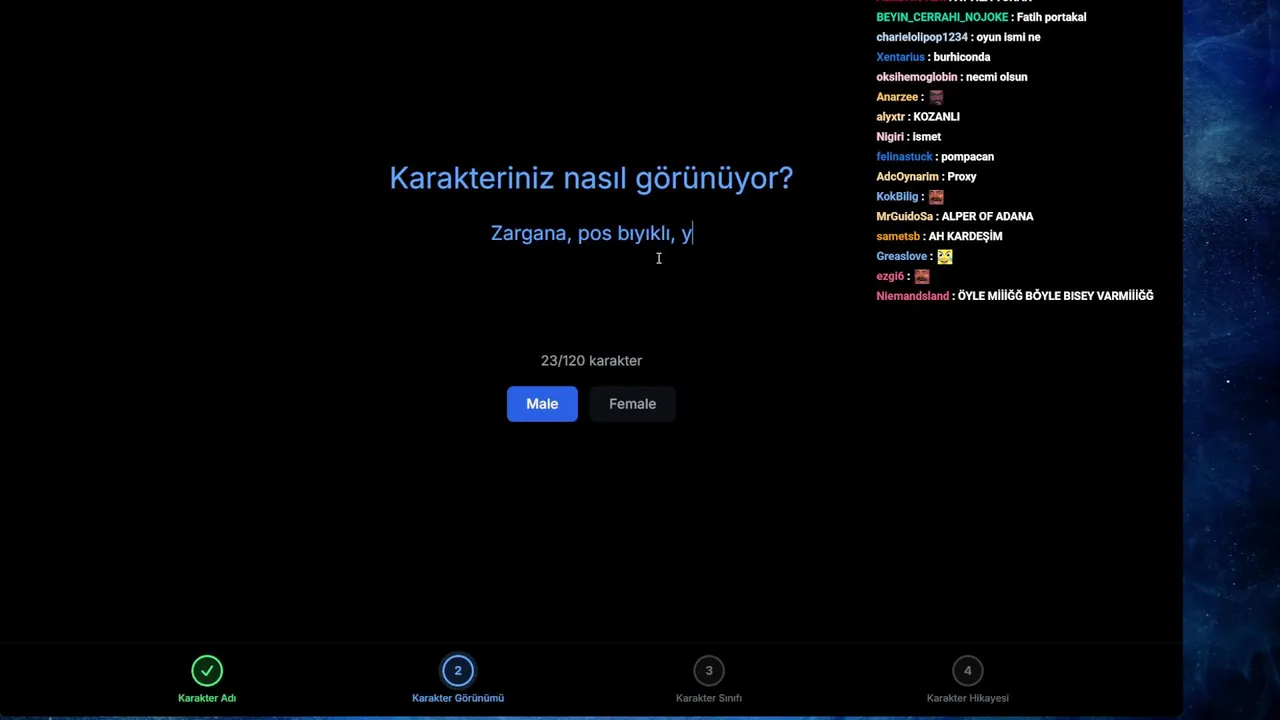Click the chat message 'oyun ismi ne'
The width and height of the screenshot is (1280, 720).
[1008, 37]
